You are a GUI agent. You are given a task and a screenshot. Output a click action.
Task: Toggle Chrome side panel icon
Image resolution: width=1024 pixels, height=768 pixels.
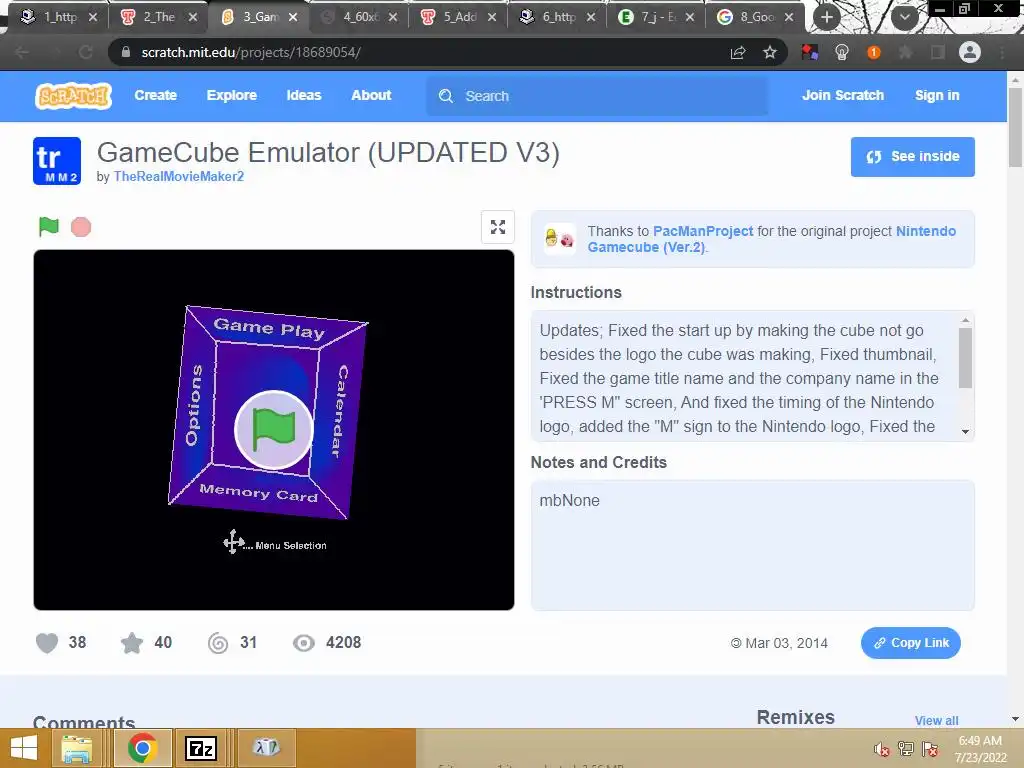coord(938,52)
